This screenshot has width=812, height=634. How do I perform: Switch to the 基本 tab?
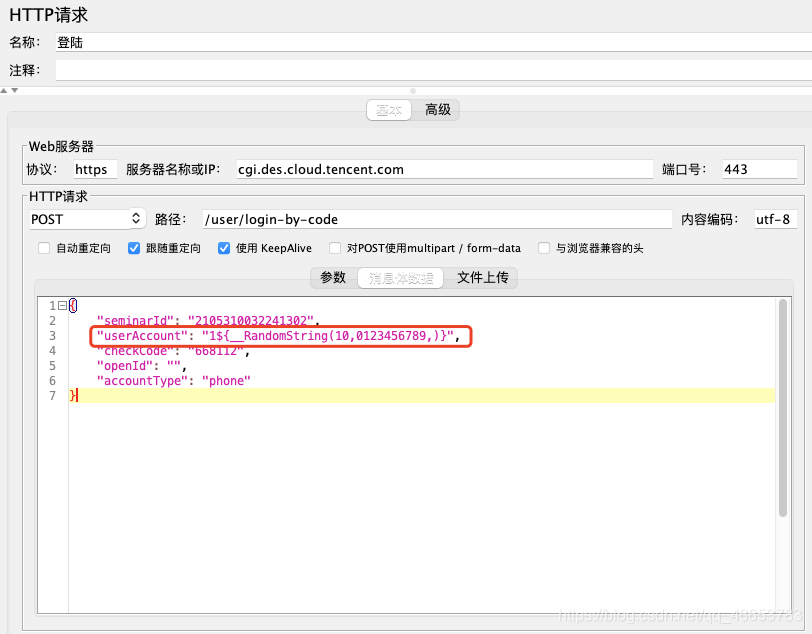tap(389, 110)
